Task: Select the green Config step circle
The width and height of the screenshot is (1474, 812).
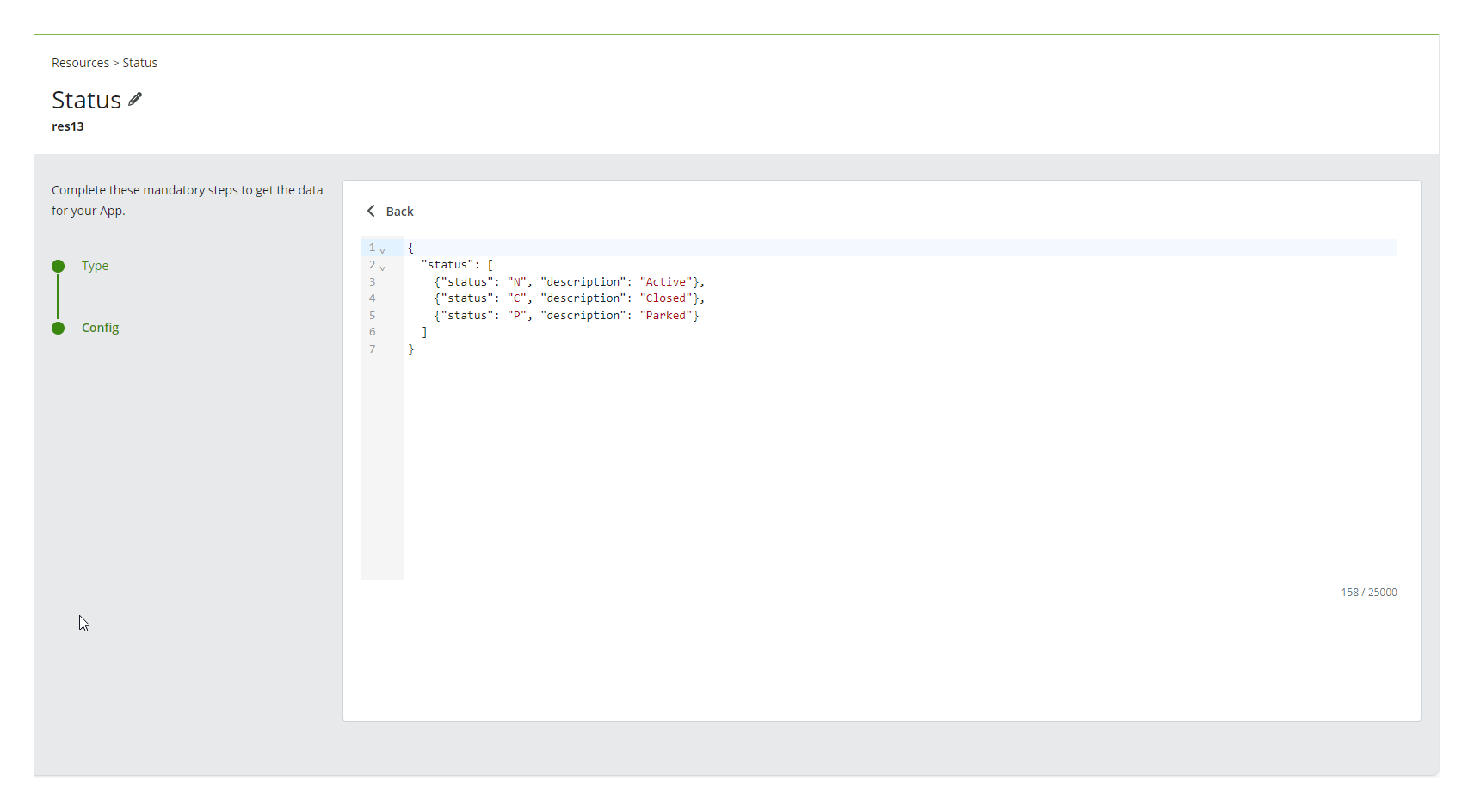Action: (58, 328)
